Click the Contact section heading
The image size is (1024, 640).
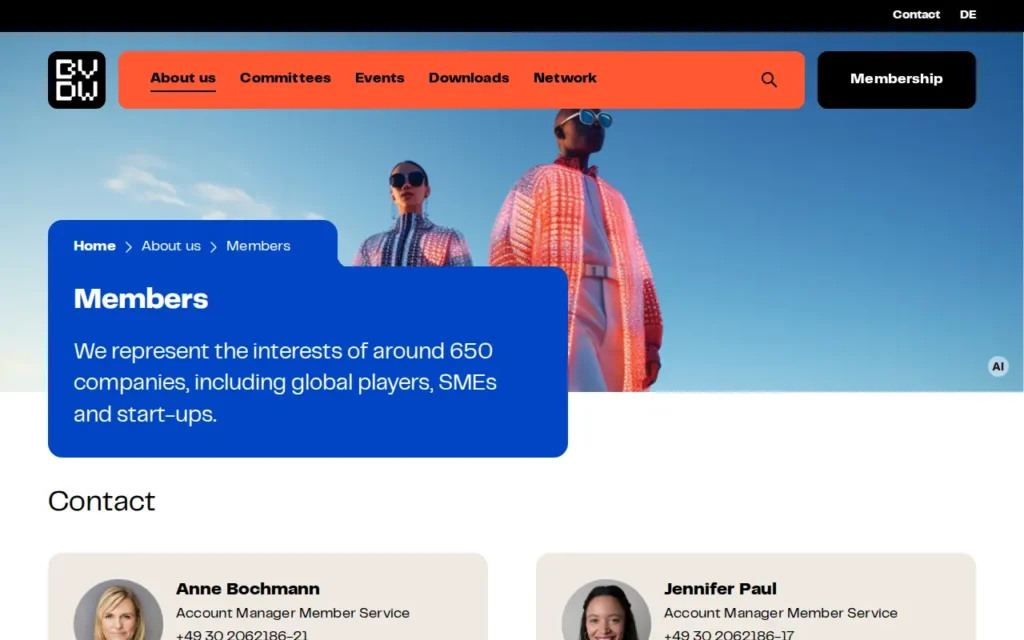point(102,502)
